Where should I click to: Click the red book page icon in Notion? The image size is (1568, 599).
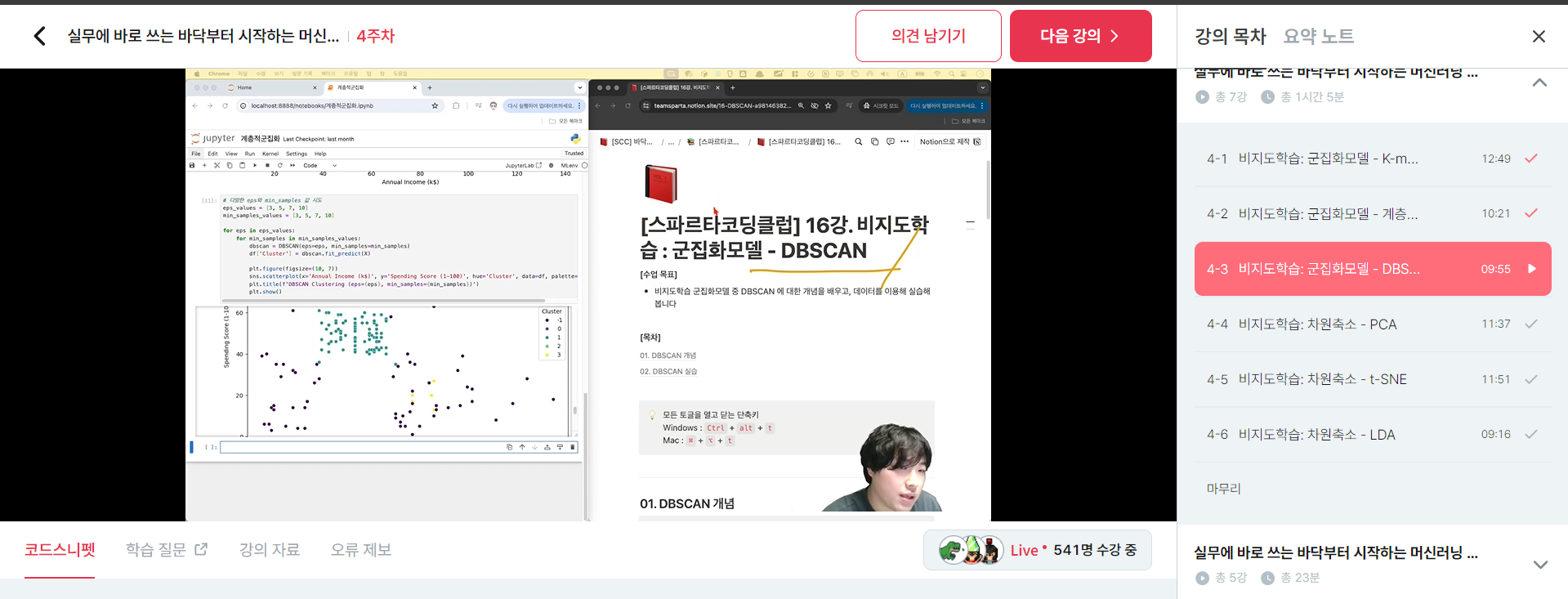click(661, 184)
